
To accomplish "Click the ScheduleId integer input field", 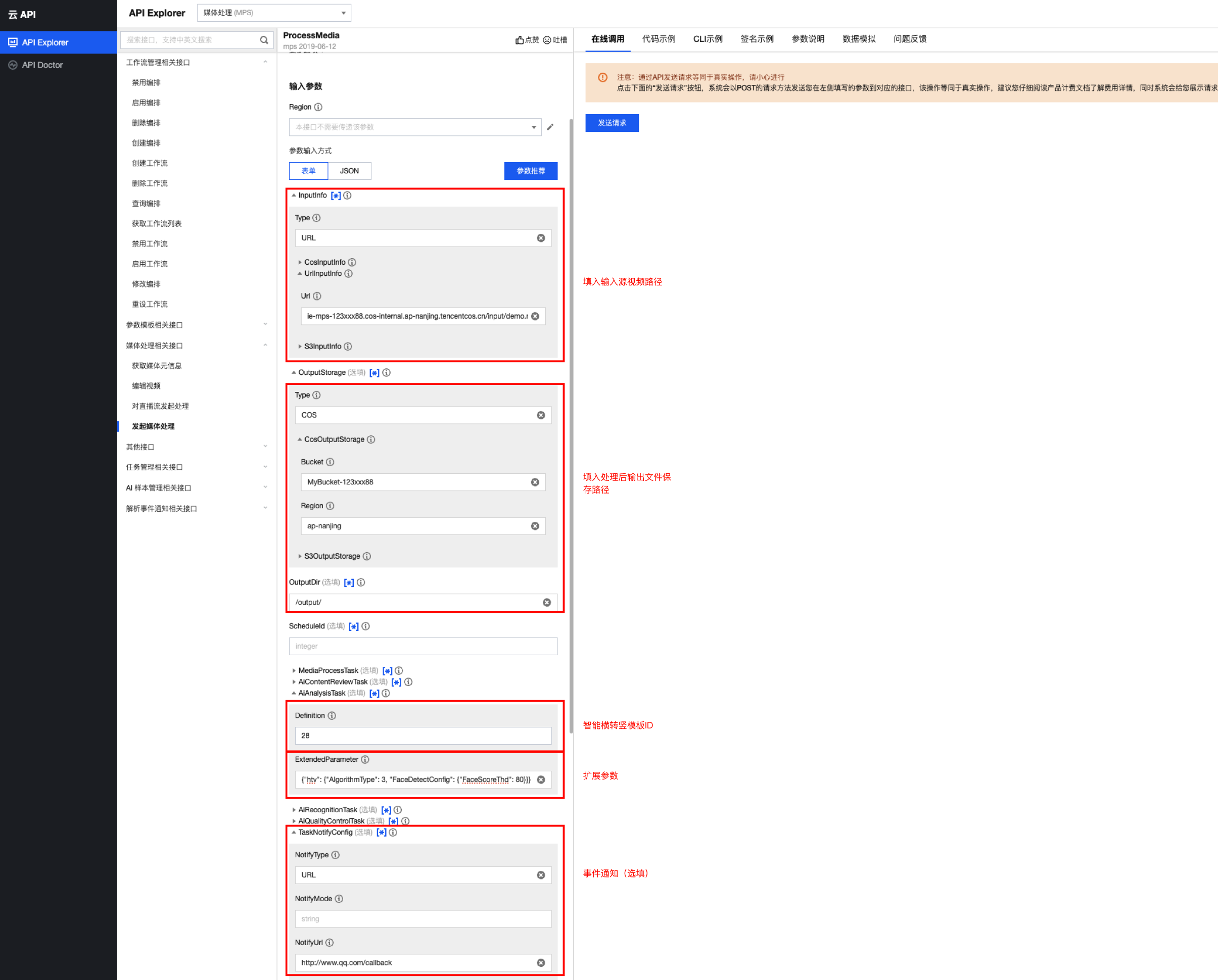I will [x=423, y=647].
